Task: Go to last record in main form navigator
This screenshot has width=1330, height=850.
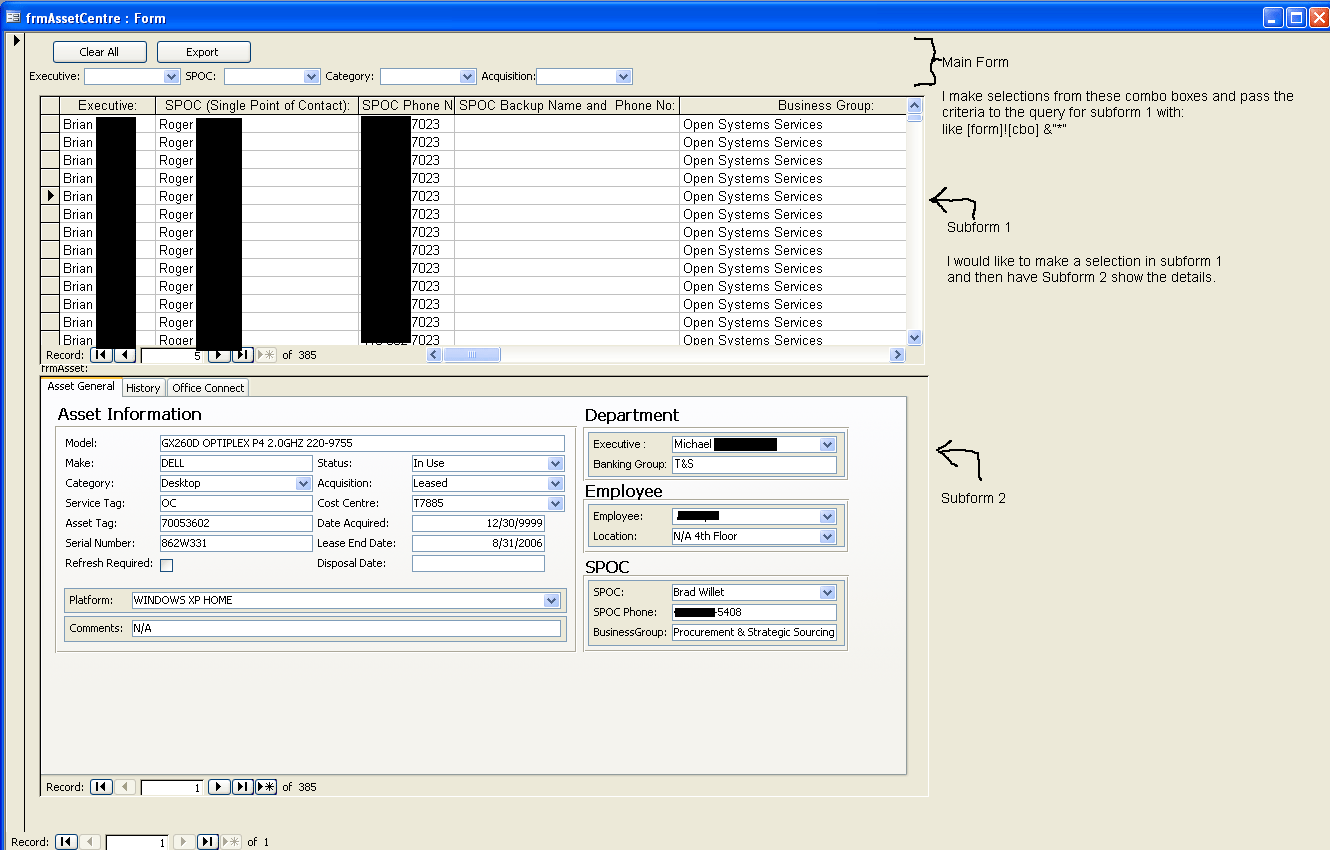Action: tap(208, 842)
